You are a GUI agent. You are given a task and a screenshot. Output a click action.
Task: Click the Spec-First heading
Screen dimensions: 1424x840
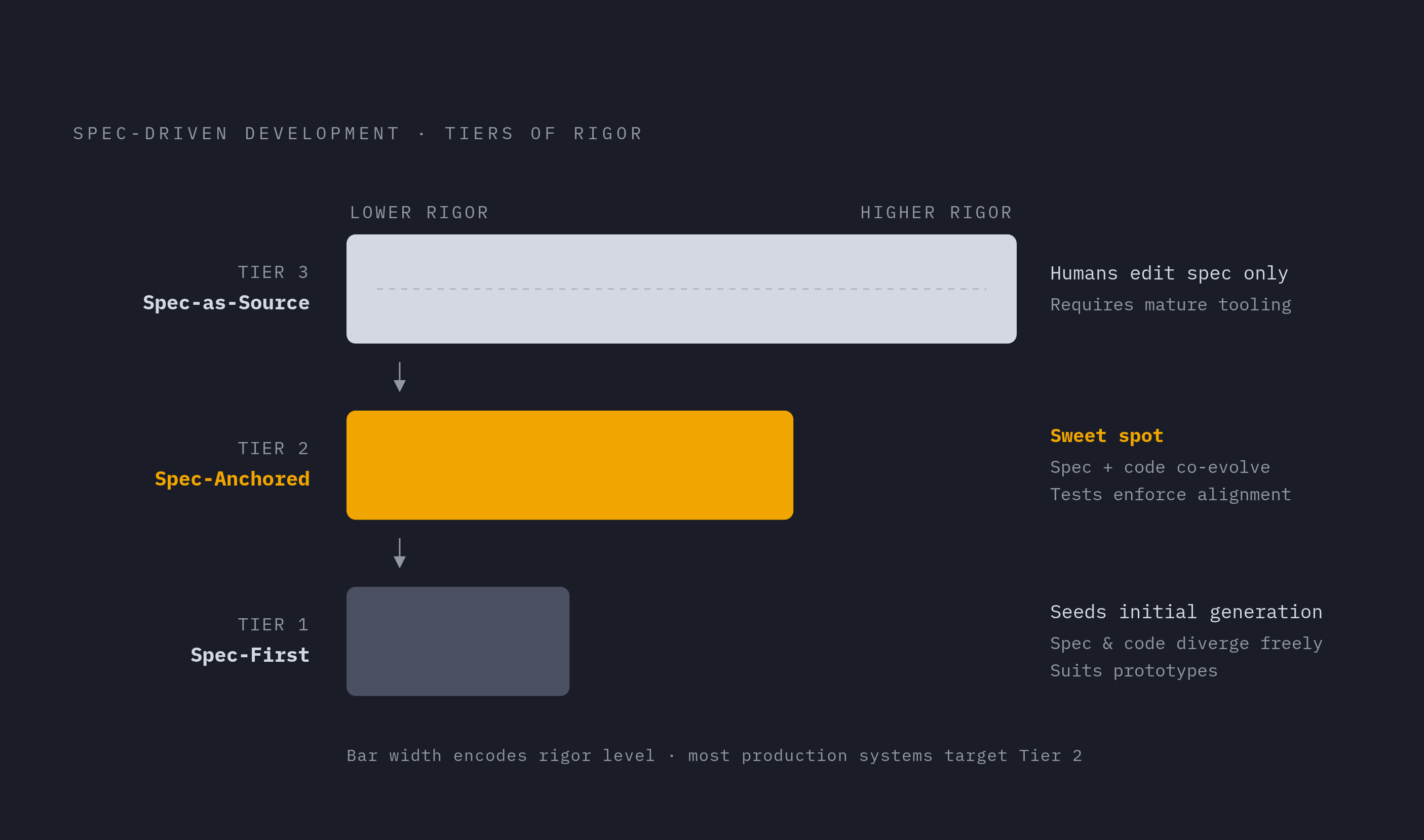click(250, 655)
